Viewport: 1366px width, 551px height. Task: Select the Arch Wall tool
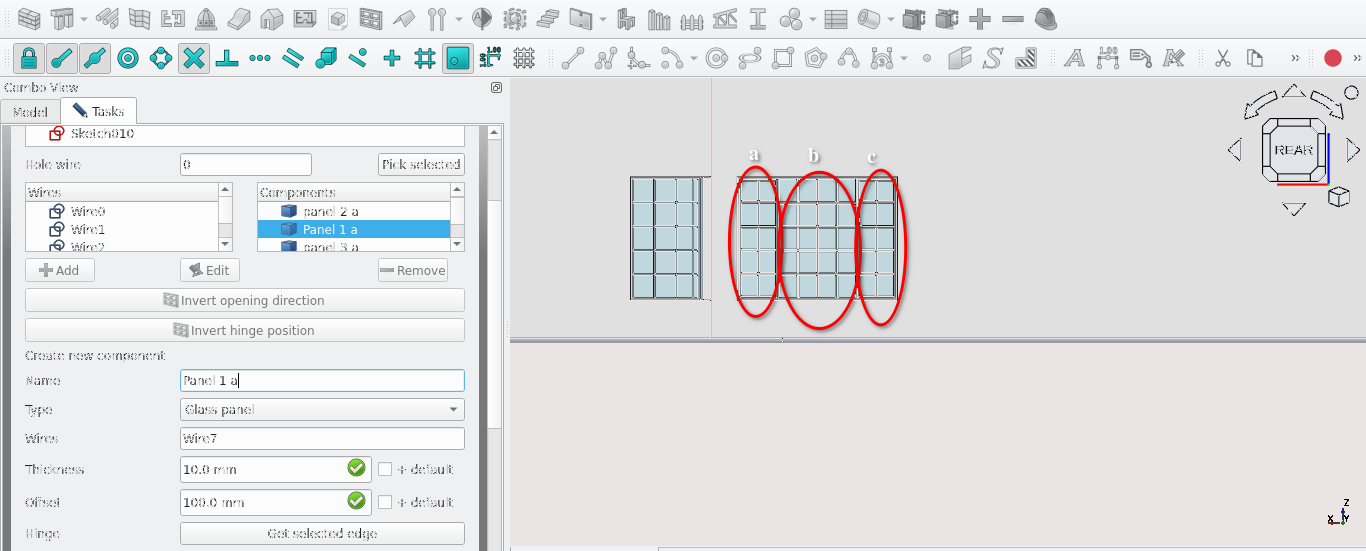click(30, 19)
